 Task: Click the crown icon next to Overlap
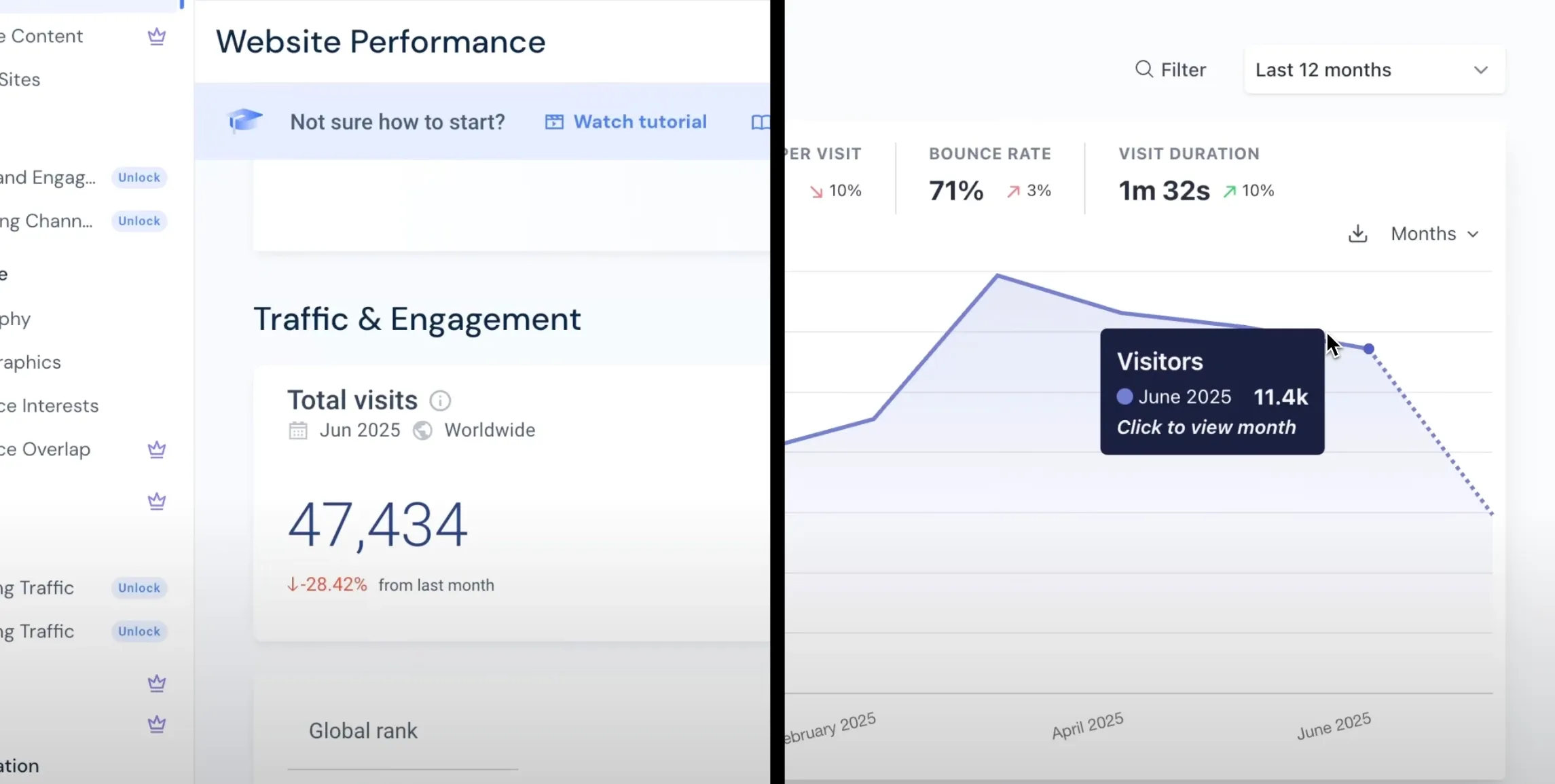pos(157,449)
